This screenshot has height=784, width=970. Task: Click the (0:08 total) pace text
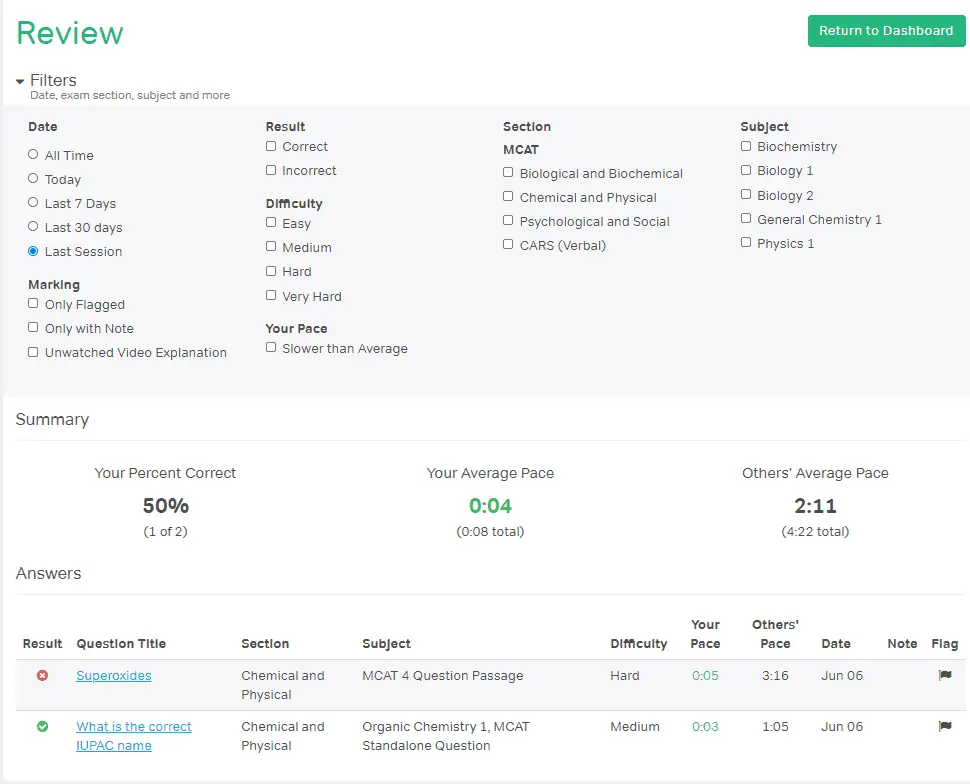pyautogui.click(x=490, y=532)
